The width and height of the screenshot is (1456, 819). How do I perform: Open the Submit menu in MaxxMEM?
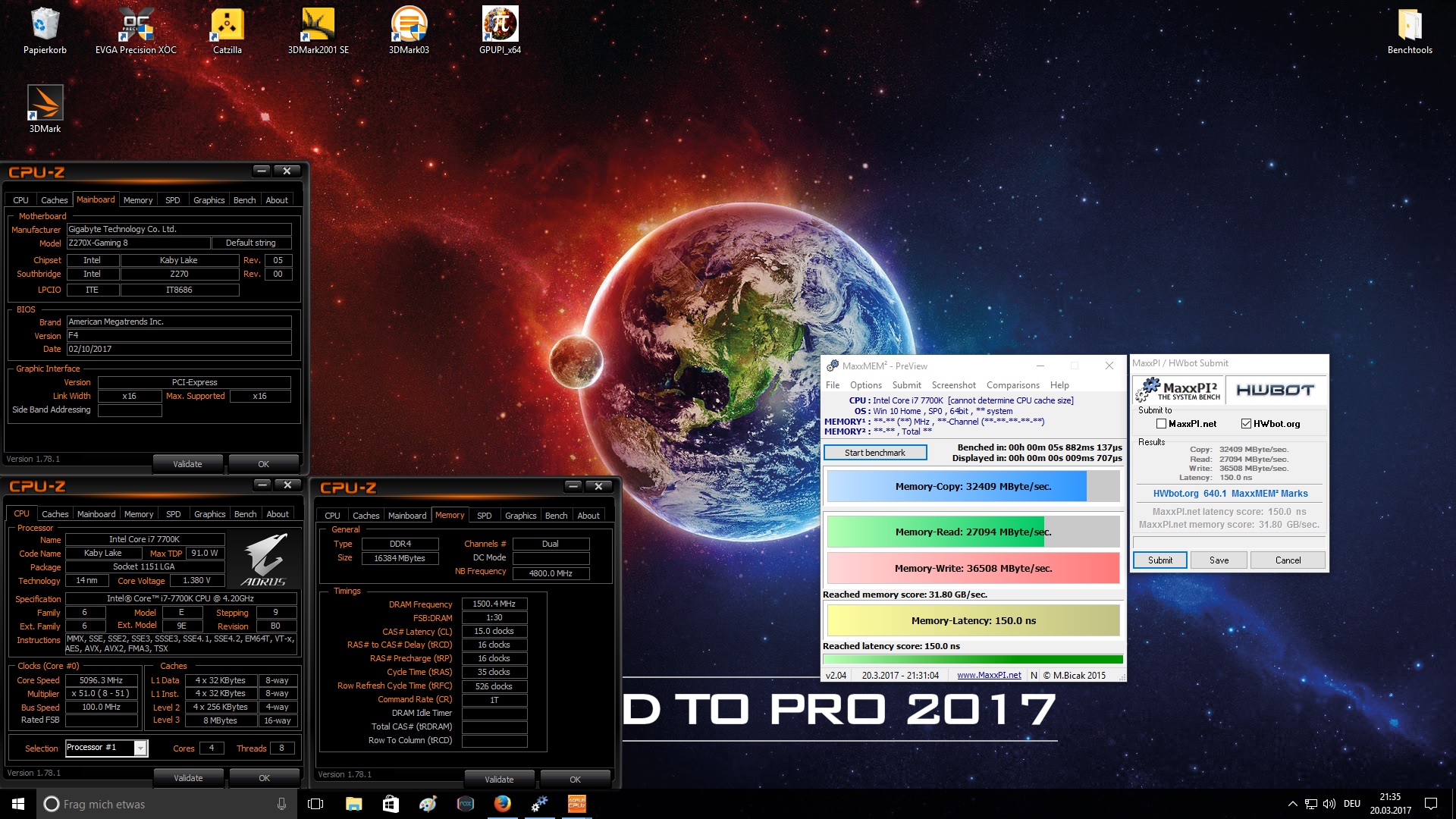tap(907, 385)
